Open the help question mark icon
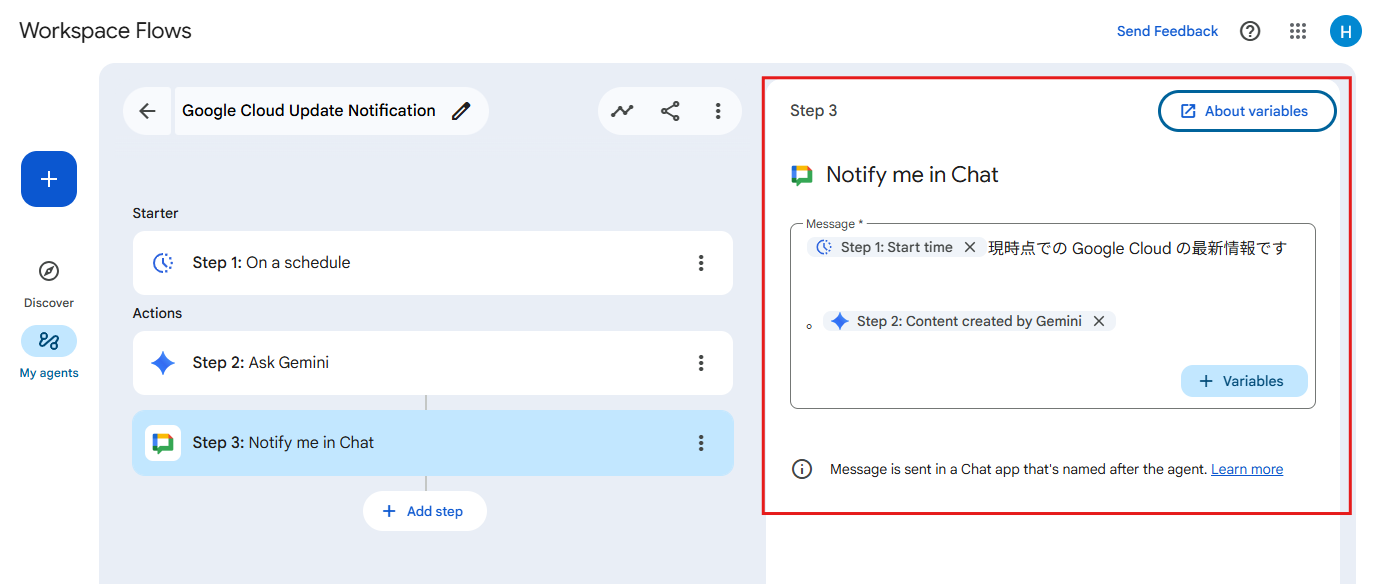Screen dimensions: 1375x584 [x=1250, y=31]
